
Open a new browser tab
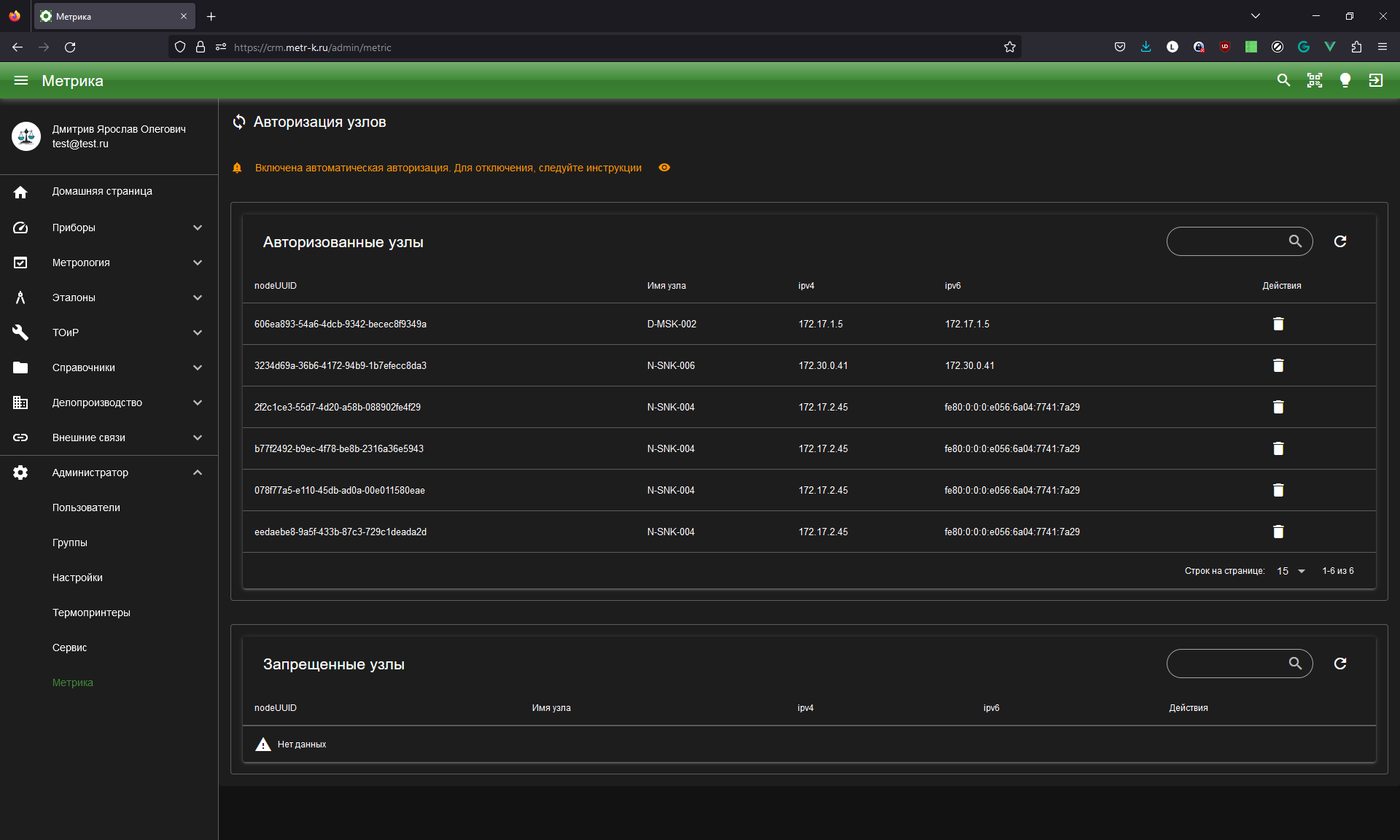(x=211, y=16)
